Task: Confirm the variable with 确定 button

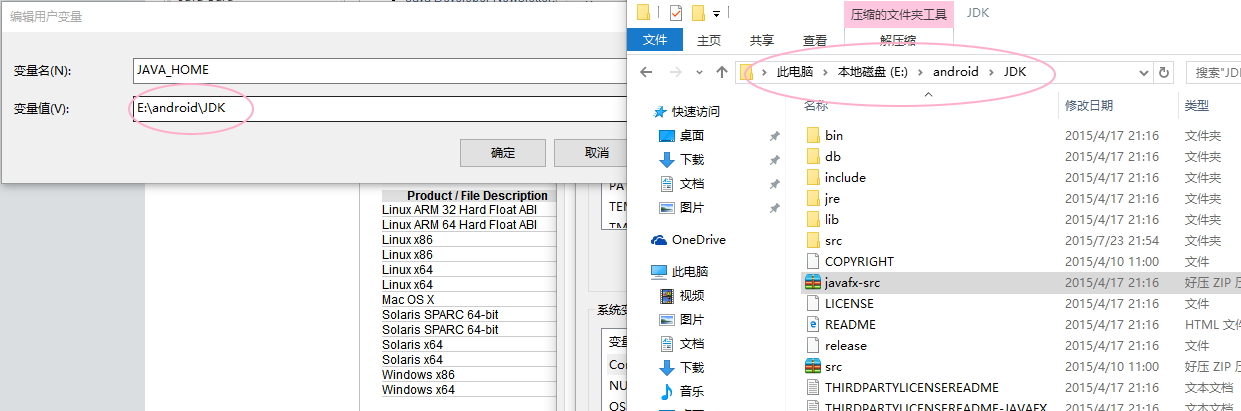Action: 503,152
